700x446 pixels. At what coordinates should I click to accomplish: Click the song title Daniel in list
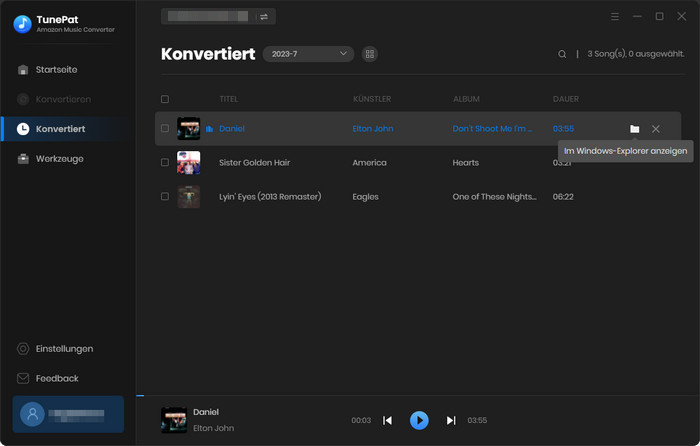click(232, 129)
